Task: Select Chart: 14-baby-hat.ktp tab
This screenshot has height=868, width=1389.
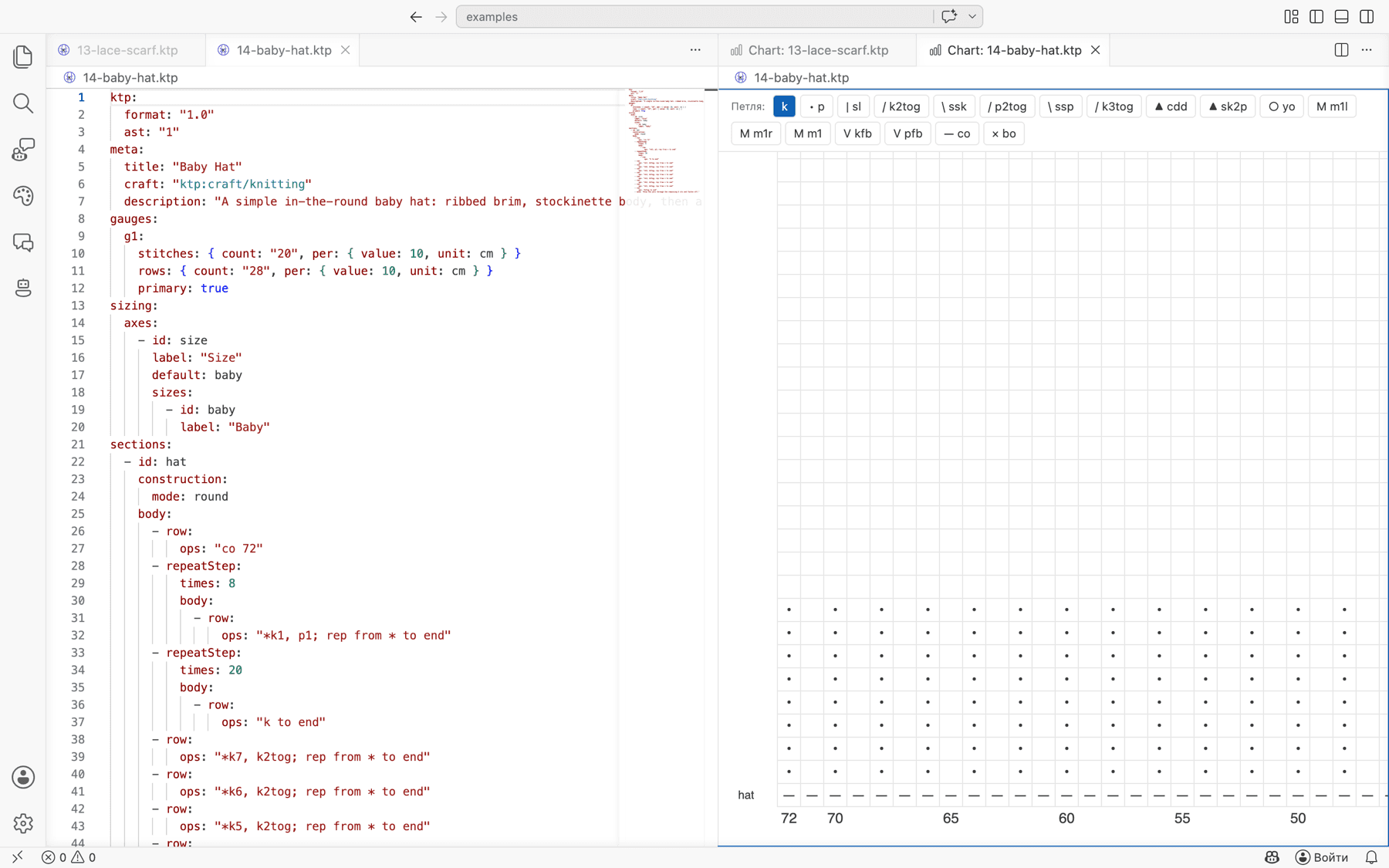Action: click(1013, 50)
